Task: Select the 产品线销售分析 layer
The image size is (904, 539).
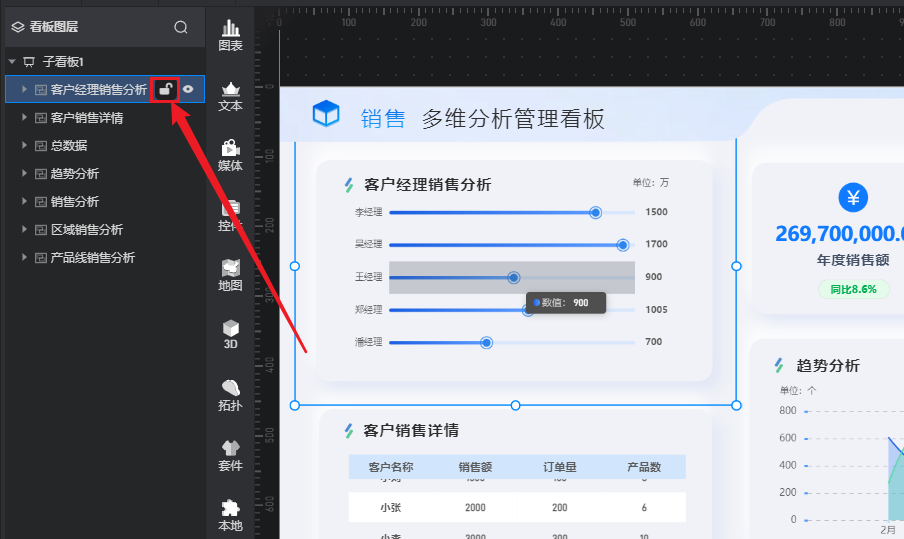Action: tap(105, 257)
